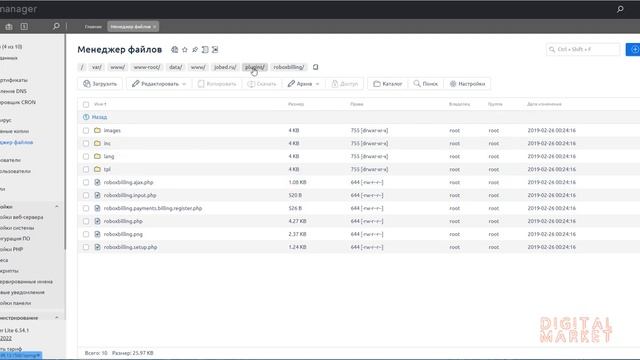The height and width of the screenshot is (360, 640).
Task: Click the document icon beside the title
Action: tap(205, 49)
